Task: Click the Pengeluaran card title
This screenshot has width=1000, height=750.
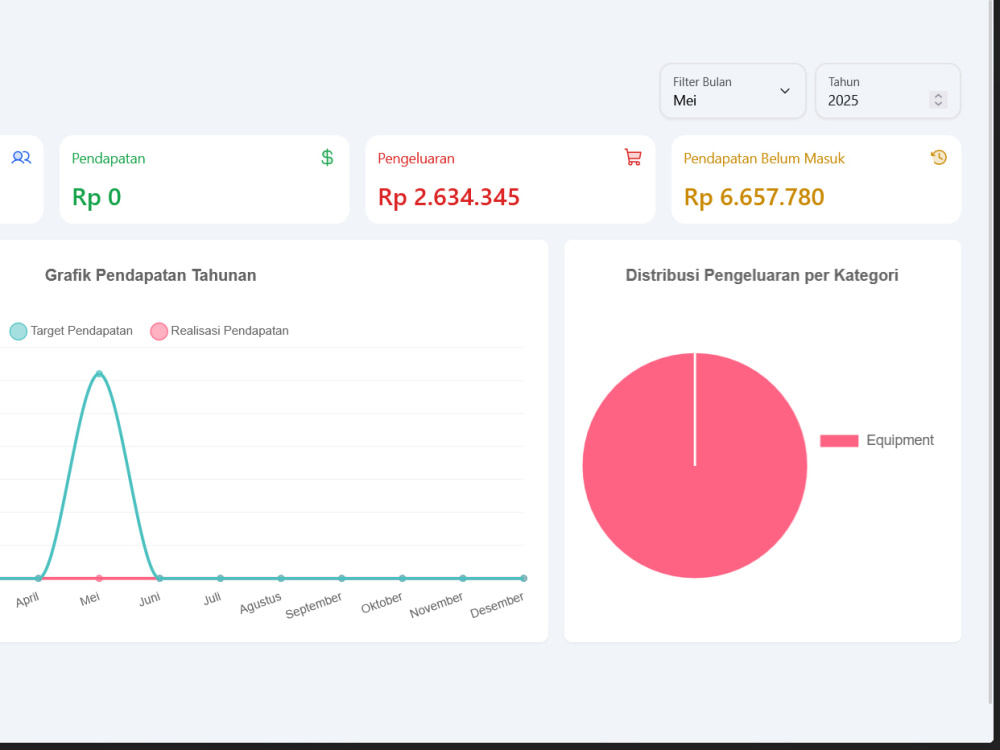Action: tap(416, 158)
